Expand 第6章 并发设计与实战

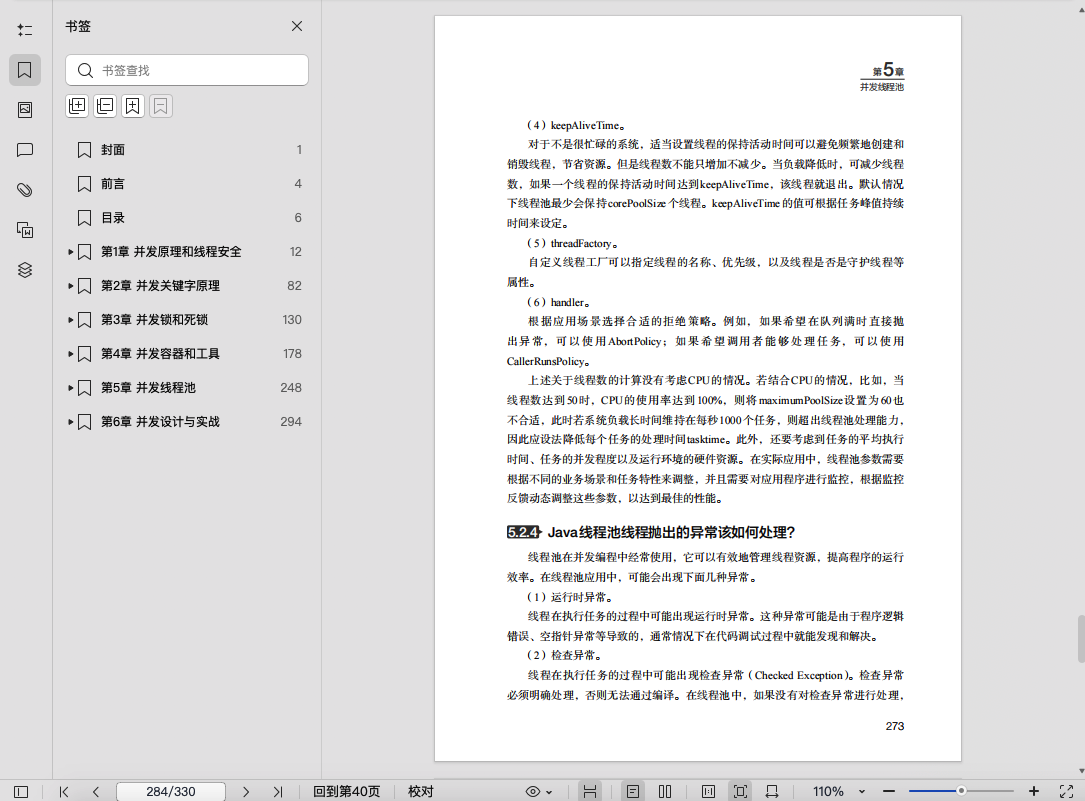[x=70, y=421]
